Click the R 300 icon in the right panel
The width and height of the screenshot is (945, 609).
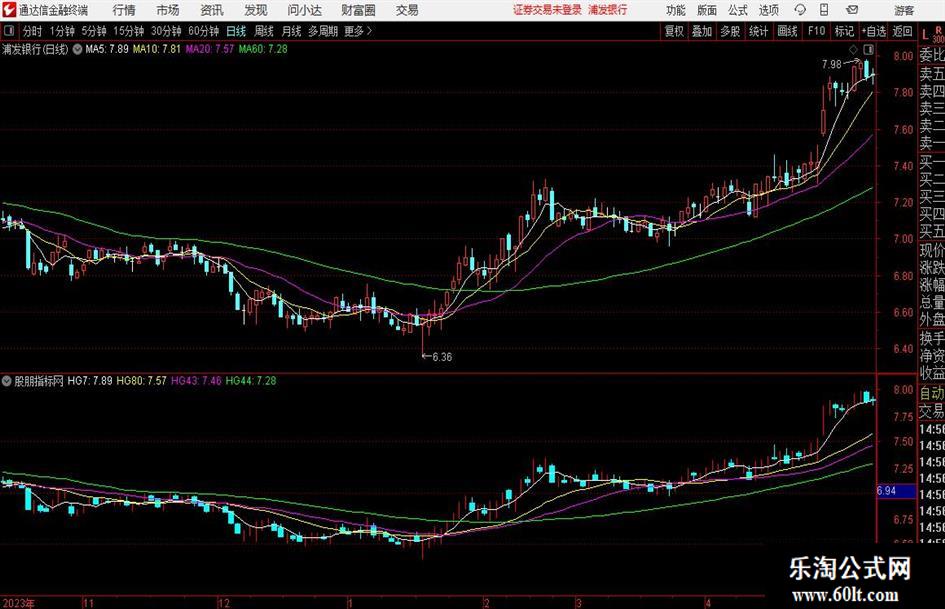(938, 34)
